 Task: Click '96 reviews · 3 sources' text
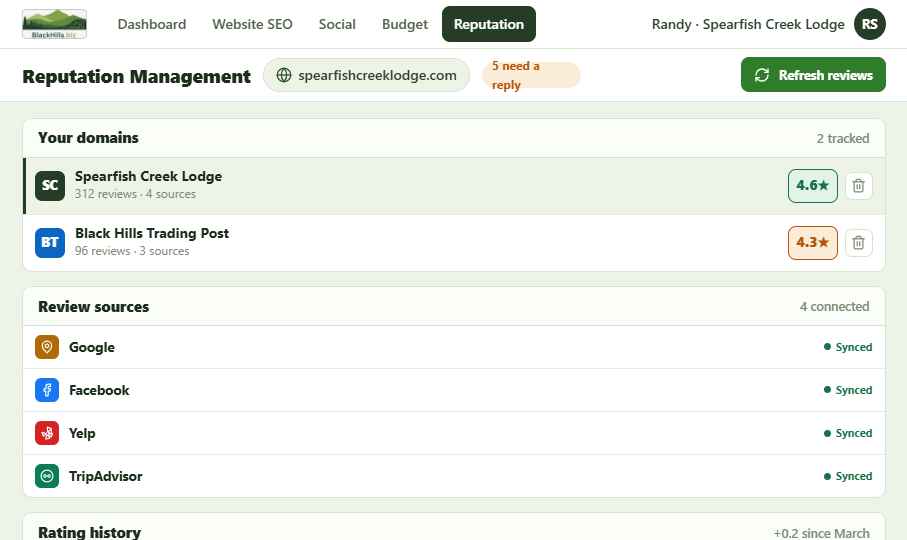click(x=132, y=251)
